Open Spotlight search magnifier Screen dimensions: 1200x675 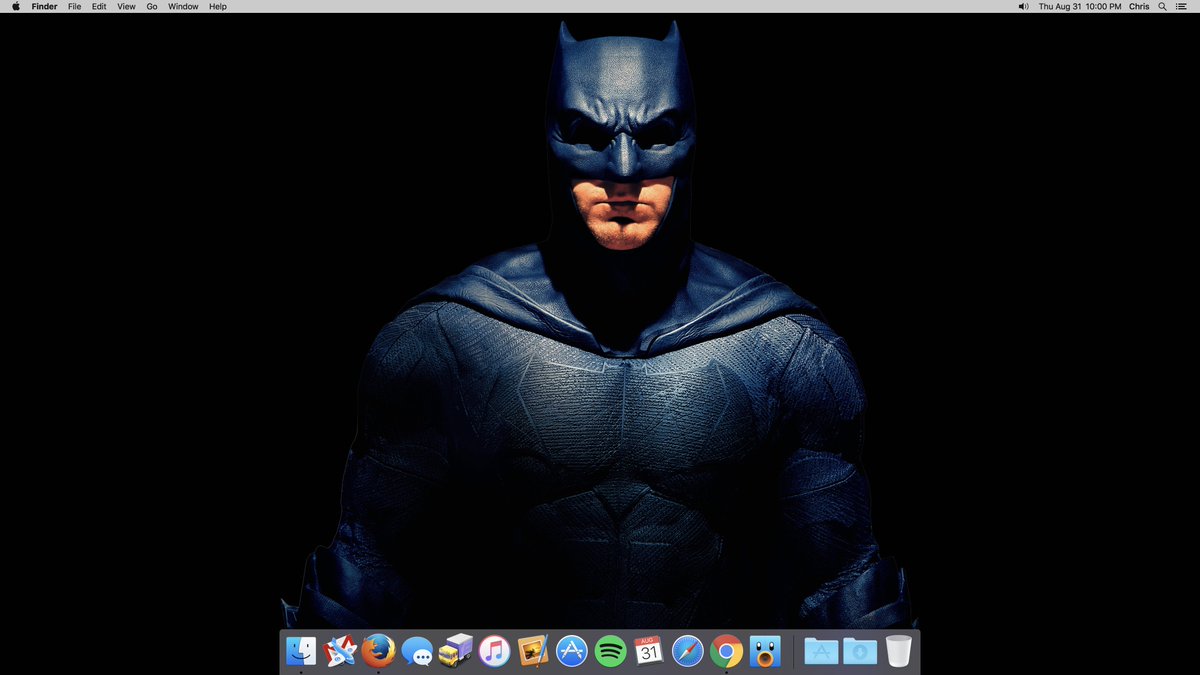1162,6
